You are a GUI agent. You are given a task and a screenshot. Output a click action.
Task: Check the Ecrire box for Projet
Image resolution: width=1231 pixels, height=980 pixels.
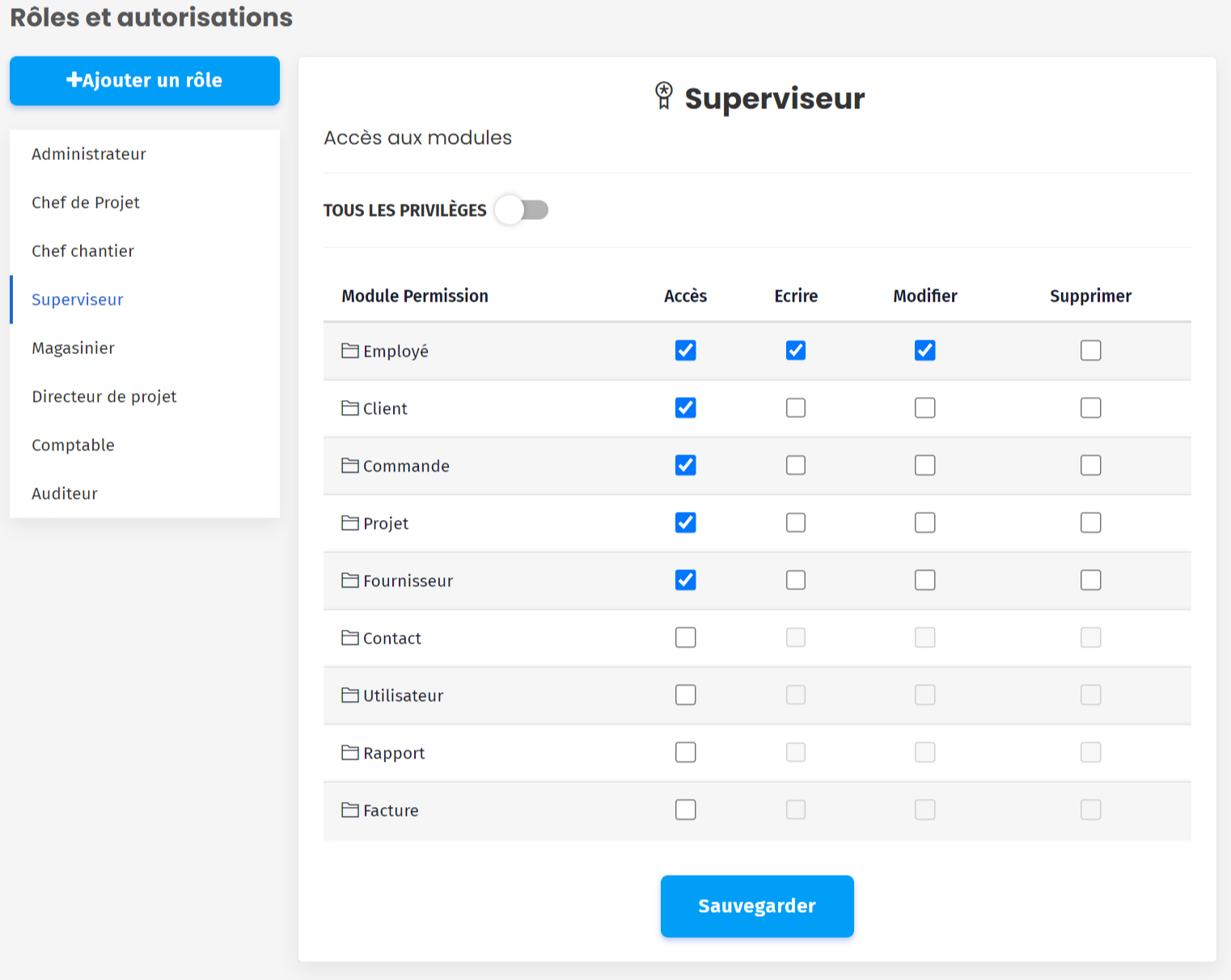tap(796, 522)
